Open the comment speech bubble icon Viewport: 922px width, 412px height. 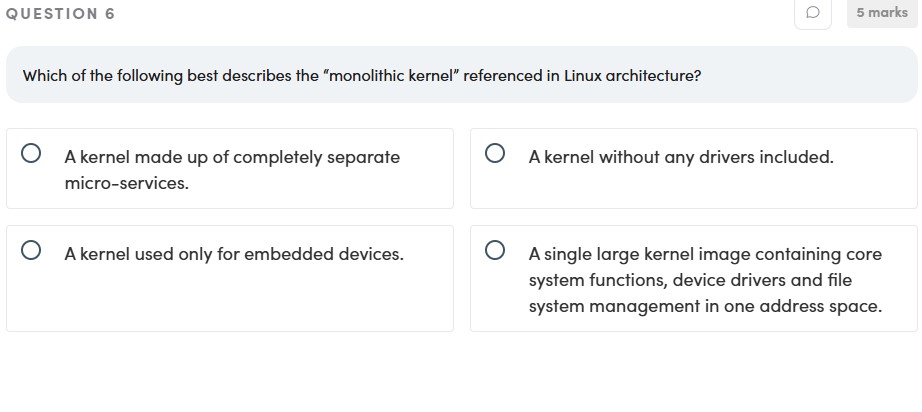tap(812, 14)
